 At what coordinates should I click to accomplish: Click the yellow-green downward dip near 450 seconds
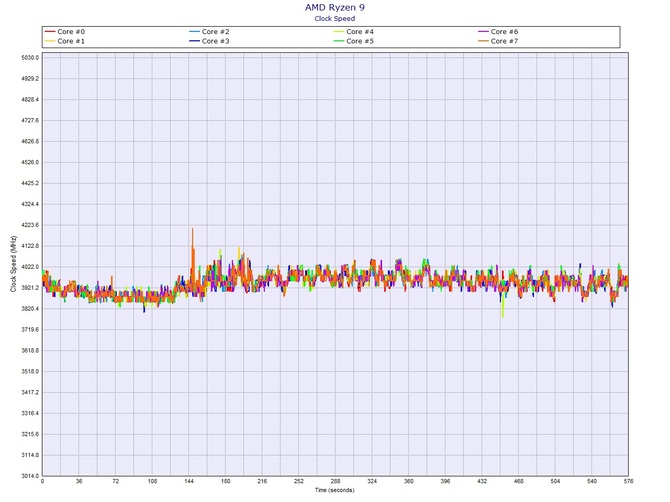point(503,307)
